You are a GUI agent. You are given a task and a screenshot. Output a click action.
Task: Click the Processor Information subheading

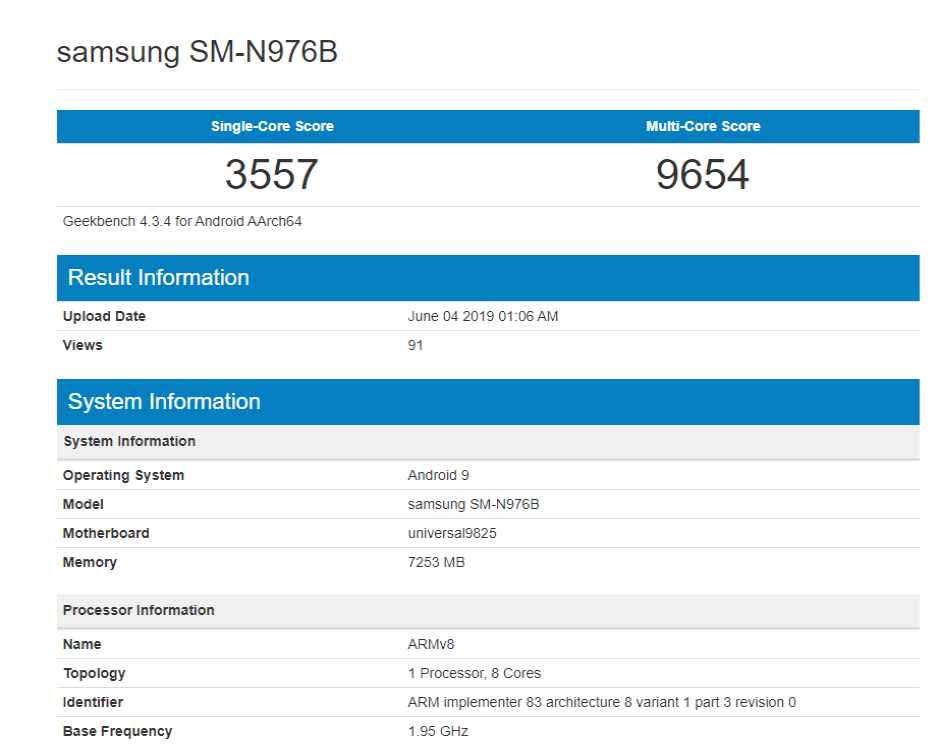[x=138, y=610]
